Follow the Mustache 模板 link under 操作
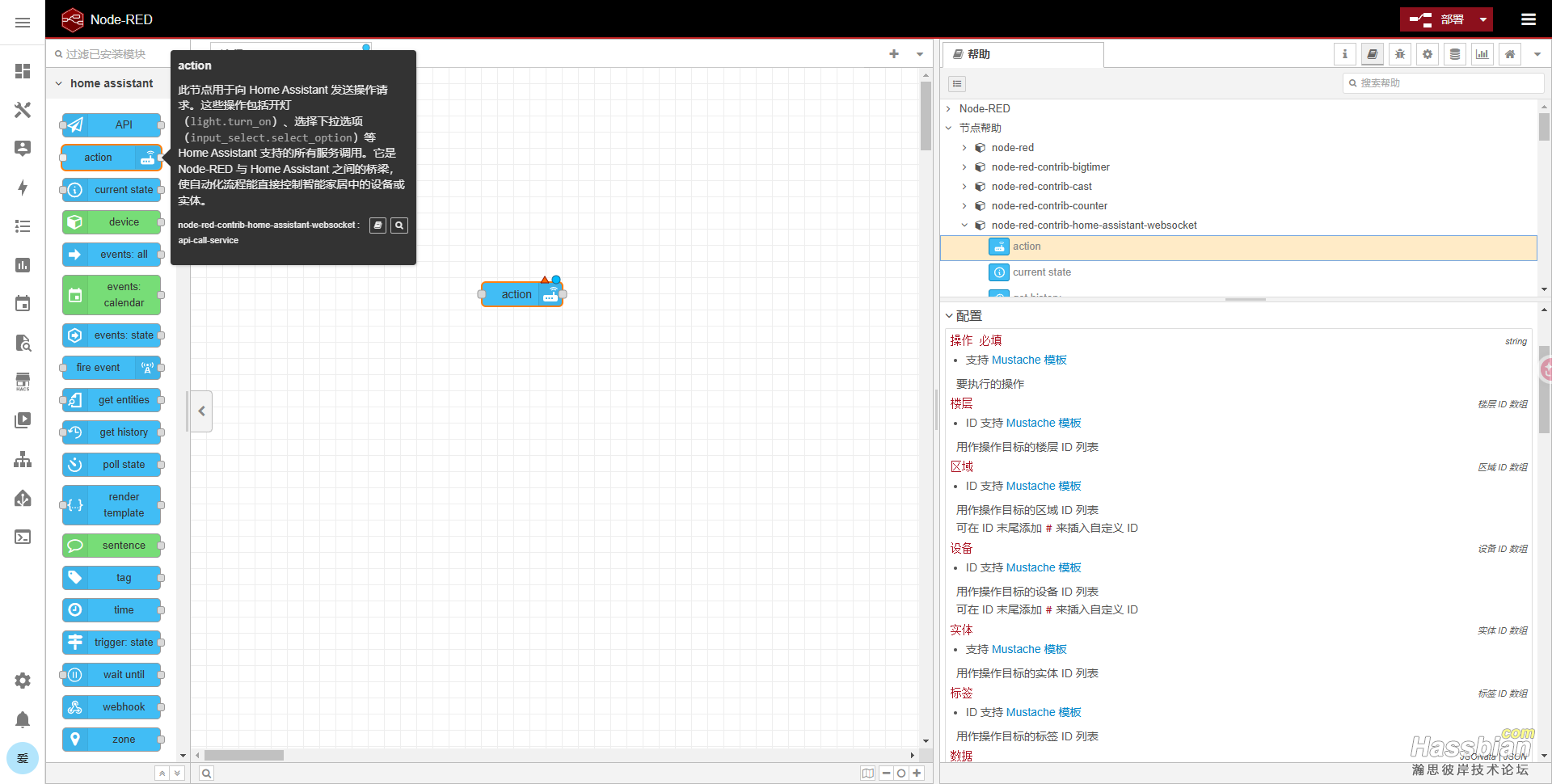 point(1029,360)
